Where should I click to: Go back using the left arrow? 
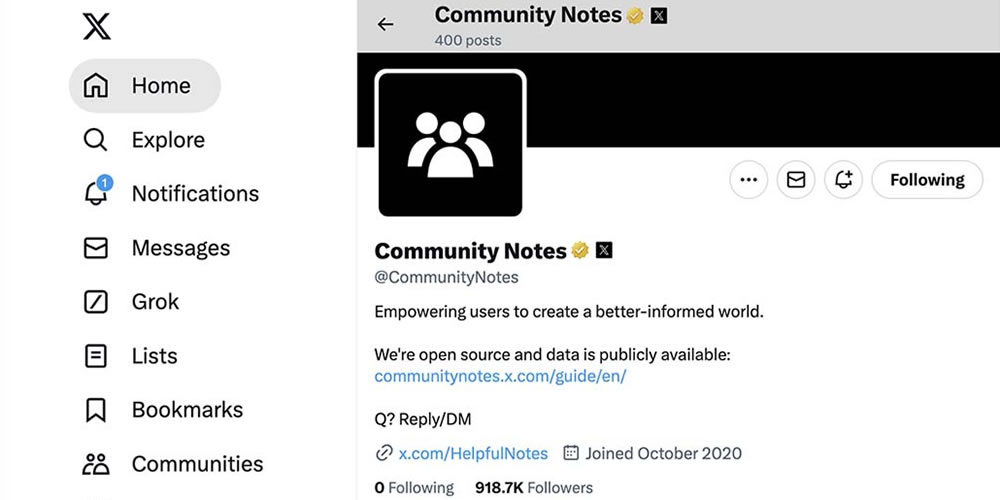[x=385, y=24]
